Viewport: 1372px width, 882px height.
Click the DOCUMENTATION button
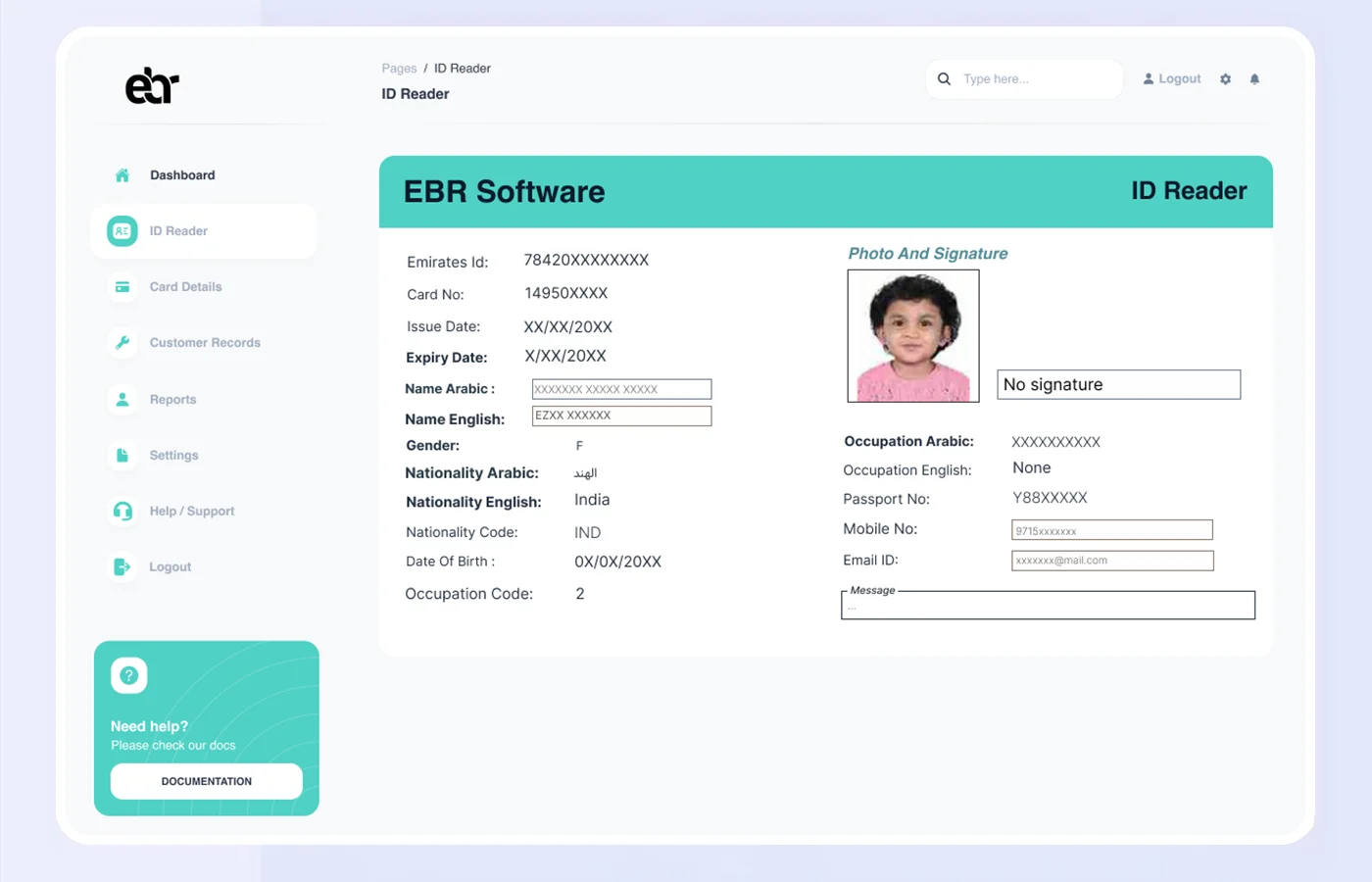tap(206, 781)
